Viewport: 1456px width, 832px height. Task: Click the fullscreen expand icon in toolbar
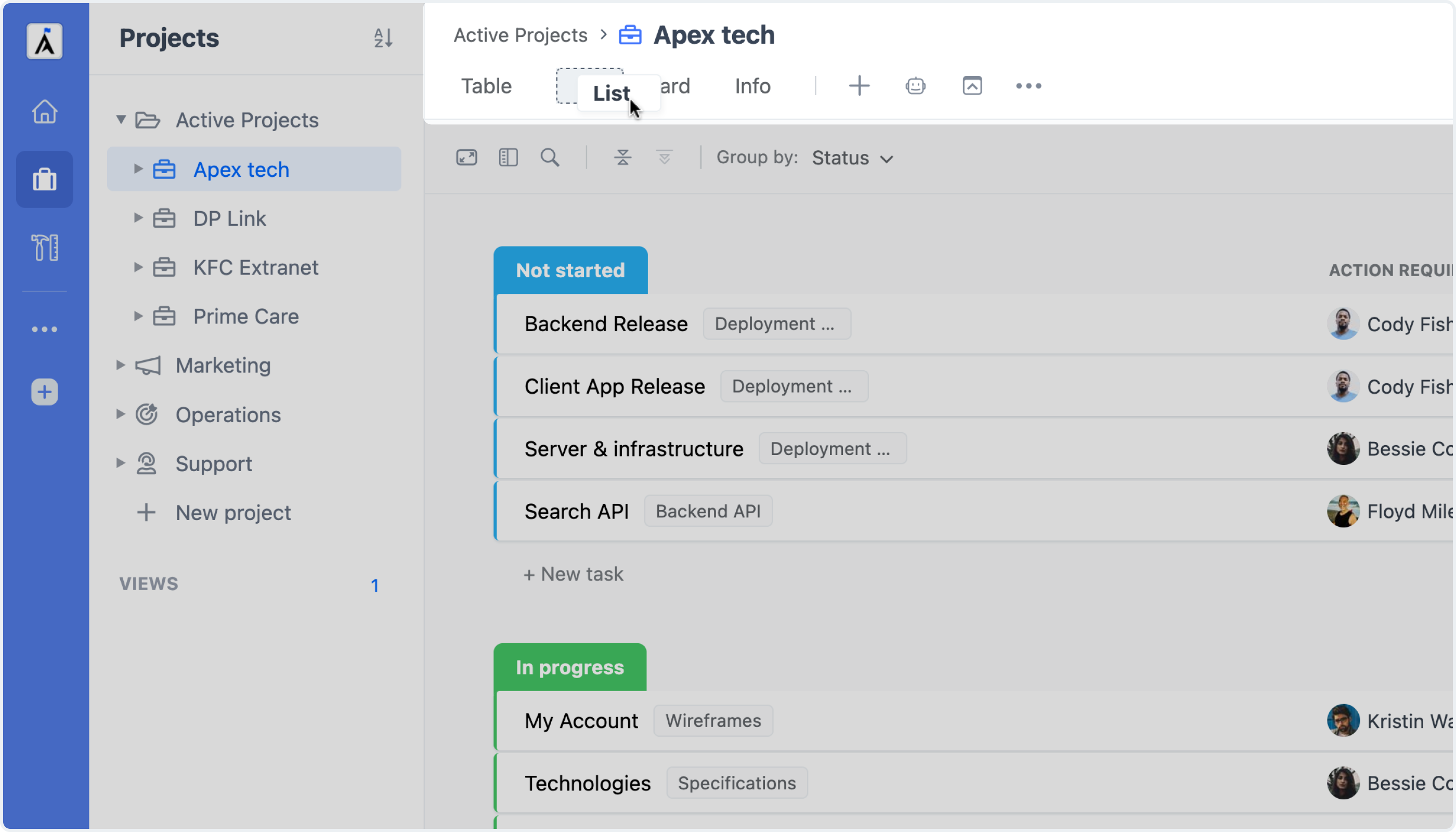(x=466, y=157)
